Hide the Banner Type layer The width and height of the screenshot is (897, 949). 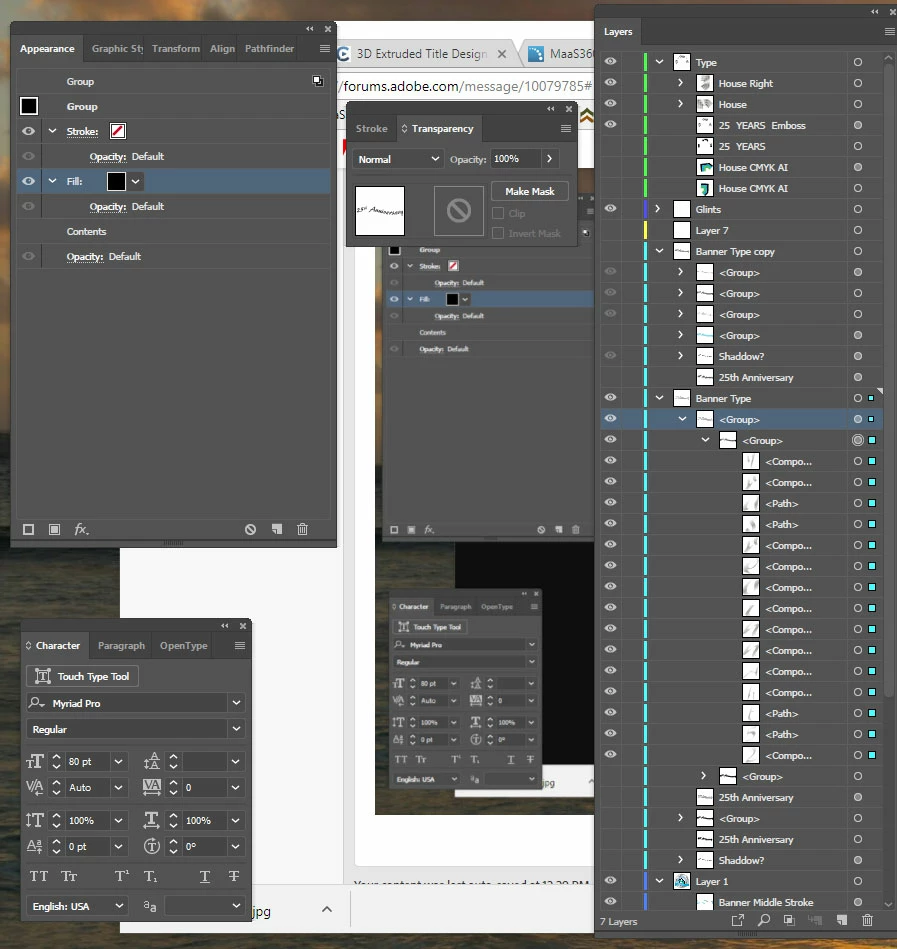[611, 397]
